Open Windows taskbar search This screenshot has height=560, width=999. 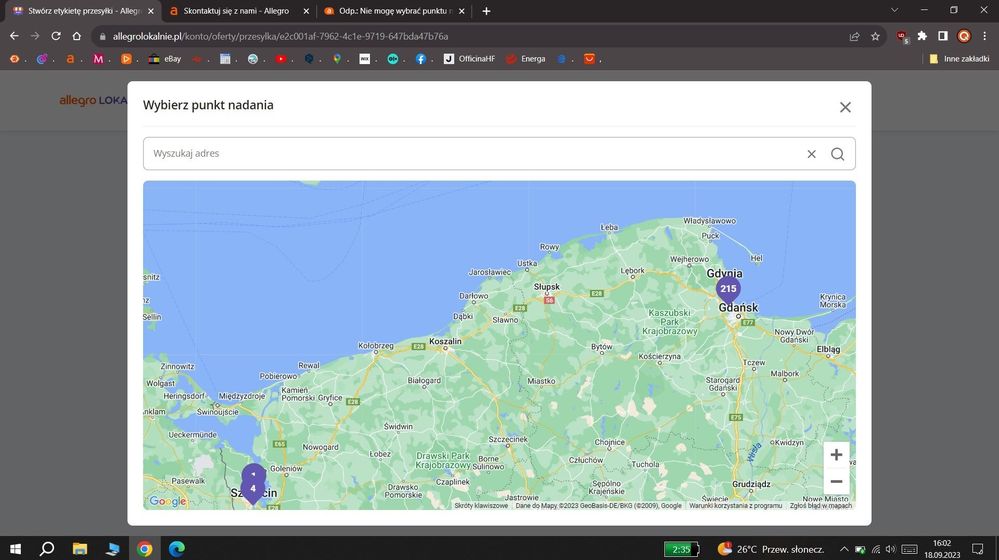tap(47, 549)
